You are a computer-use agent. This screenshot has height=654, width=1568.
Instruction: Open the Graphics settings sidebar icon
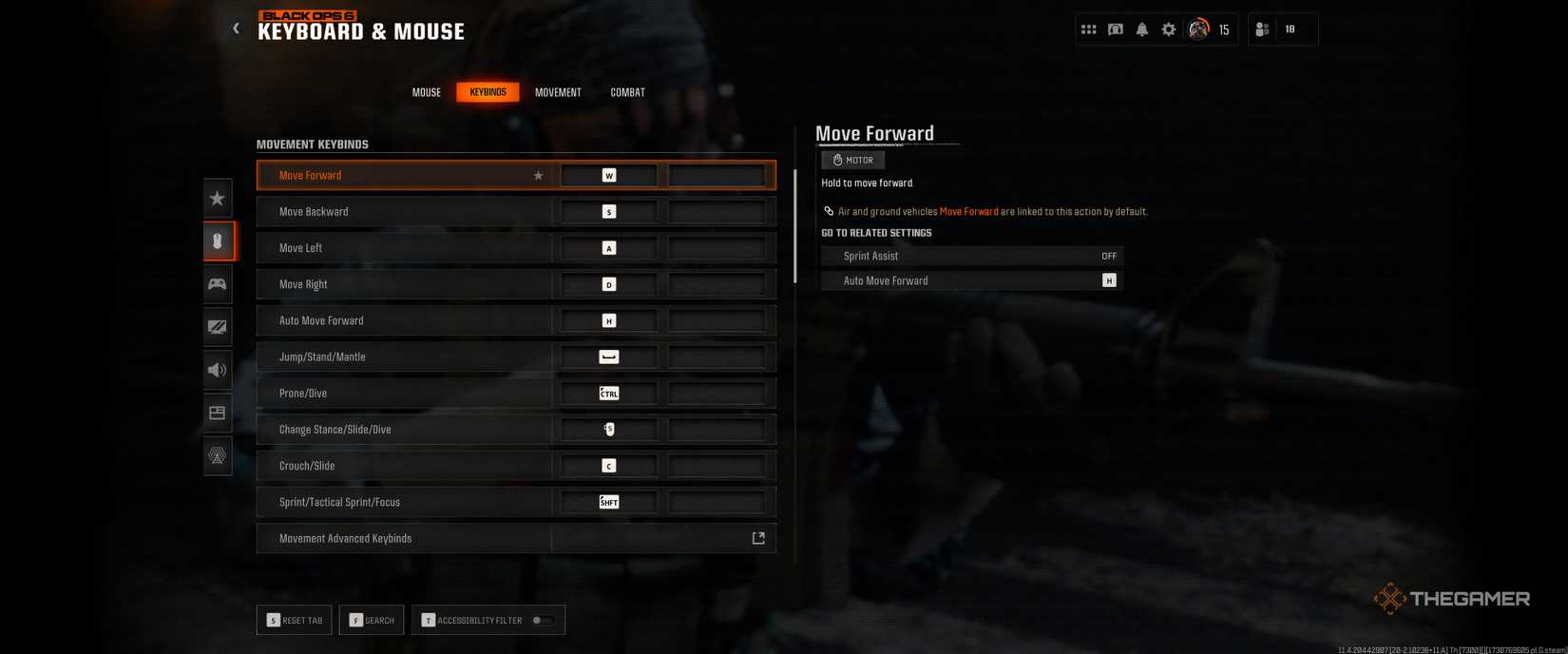pos(218,327)
